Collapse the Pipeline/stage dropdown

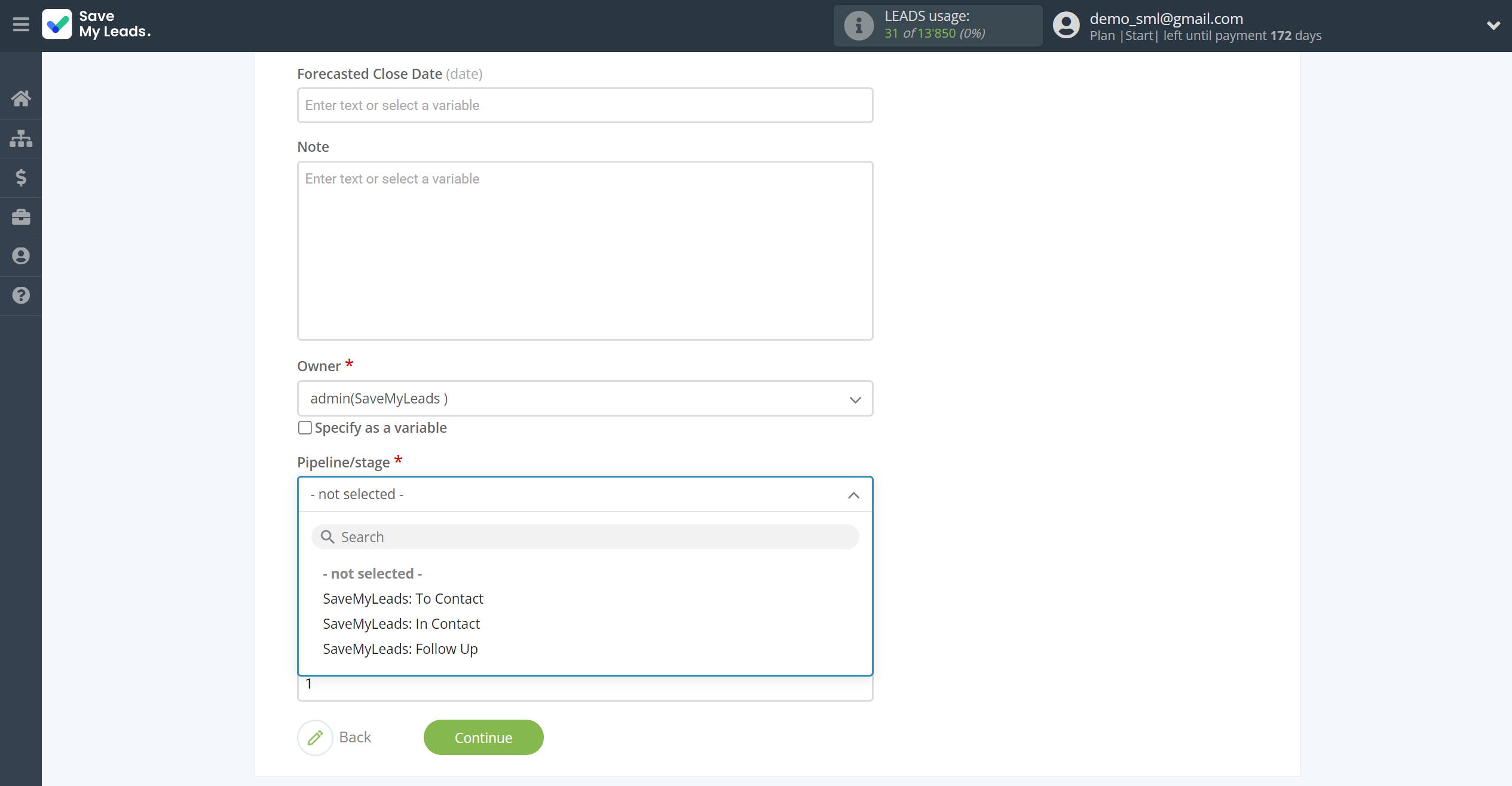pyautogui.click(x=585, y=494)
